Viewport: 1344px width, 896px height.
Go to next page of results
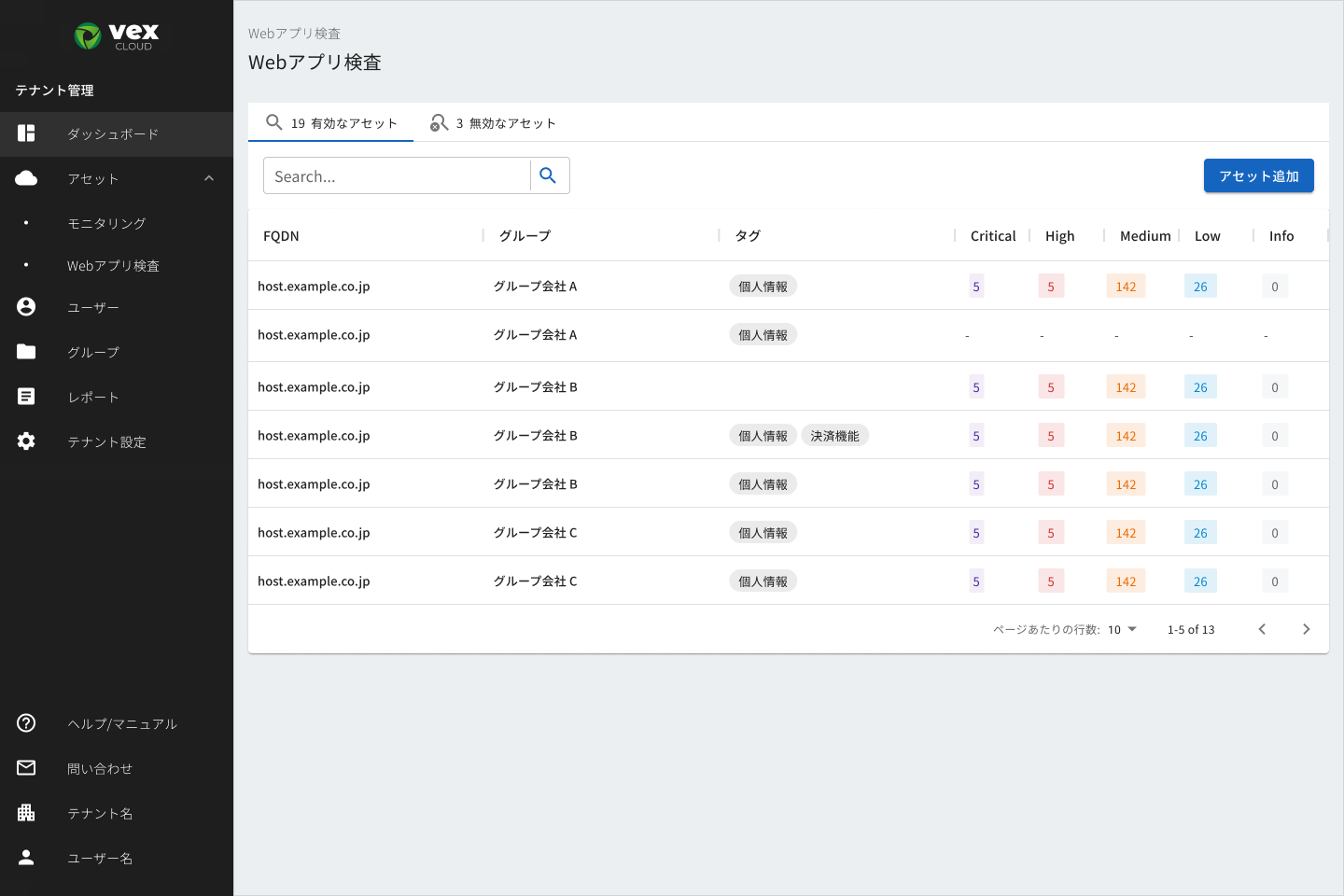(x=1306, y=630)
